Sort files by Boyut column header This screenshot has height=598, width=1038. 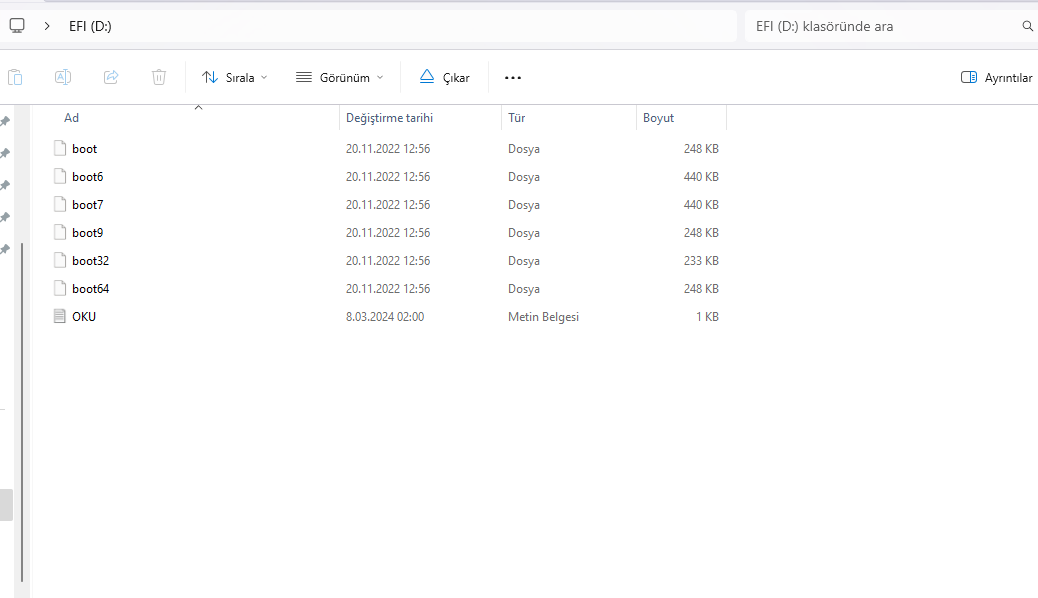click(658, 118)
